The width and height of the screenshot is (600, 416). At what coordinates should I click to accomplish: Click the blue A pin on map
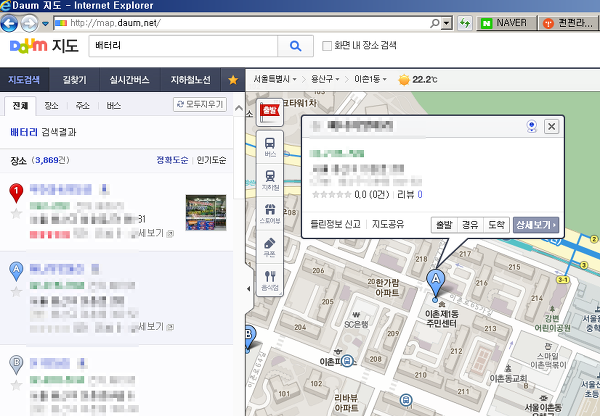435,284
